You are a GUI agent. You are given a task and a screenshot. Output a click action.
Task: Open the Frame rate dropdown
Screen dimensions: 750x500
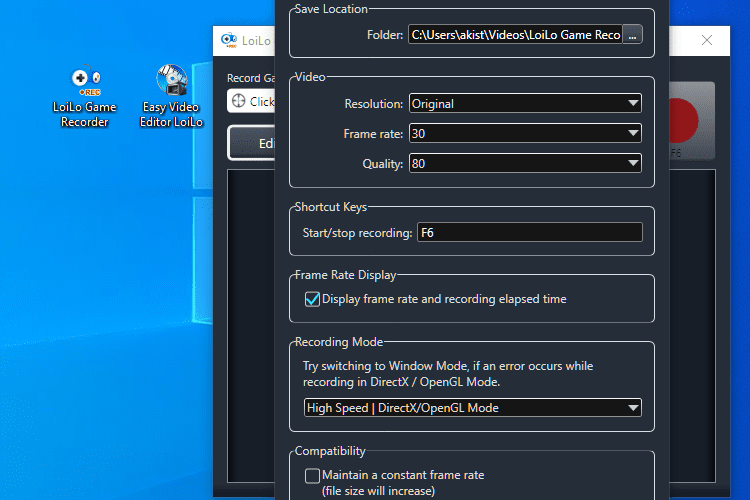pyautogui.click(x=525, y=133)
